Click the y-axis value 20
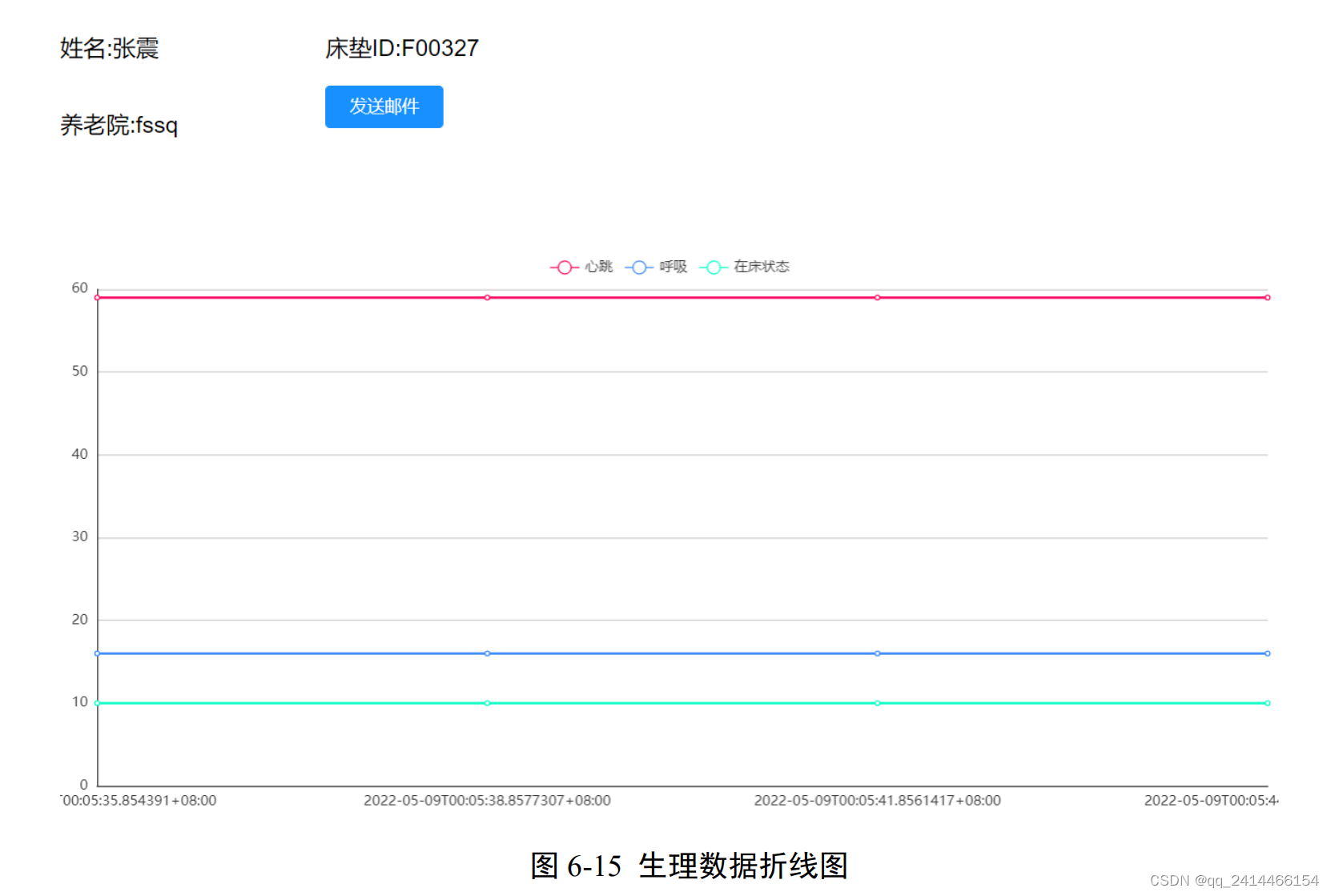 80,619
